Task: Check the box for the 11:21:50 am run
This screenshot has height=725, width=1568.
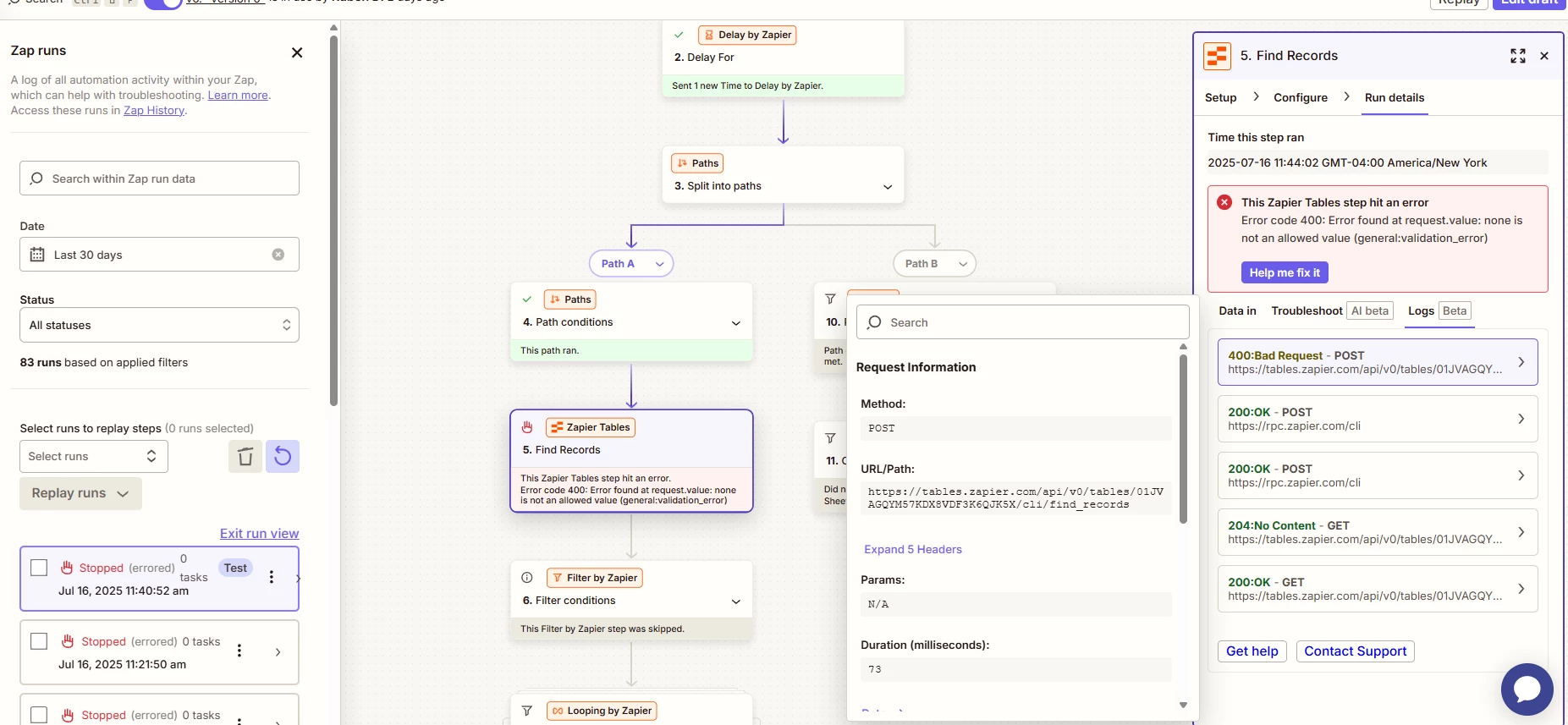Action: pyautogui.click(x=39, y=641)
